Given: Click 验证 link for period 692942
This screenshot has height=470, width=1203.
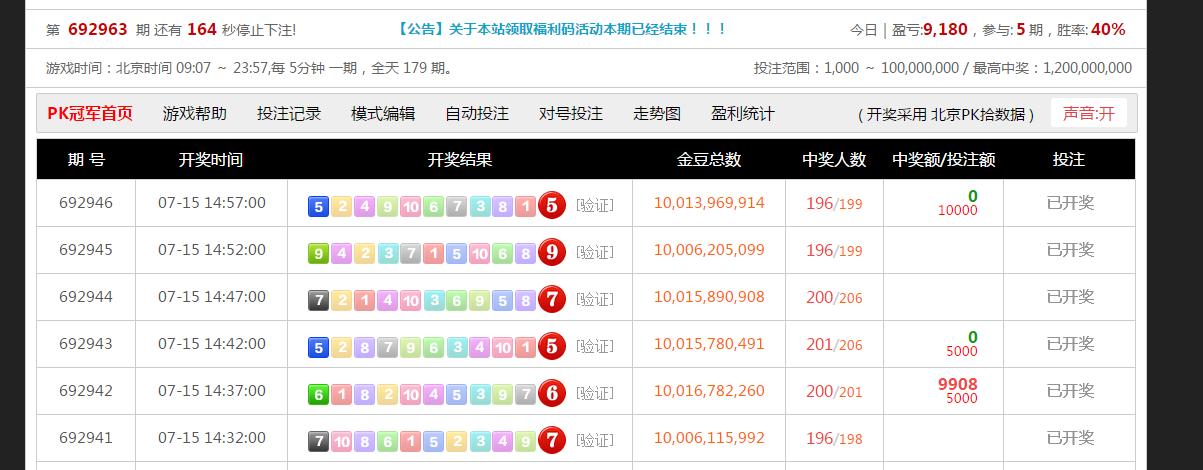Looking at the screenshot, I should [x=595, y=393].
